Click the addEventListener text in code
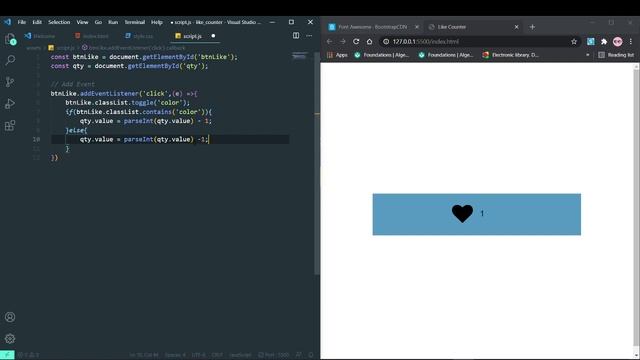Screen dimensions: 640x360 click(109, 93)
